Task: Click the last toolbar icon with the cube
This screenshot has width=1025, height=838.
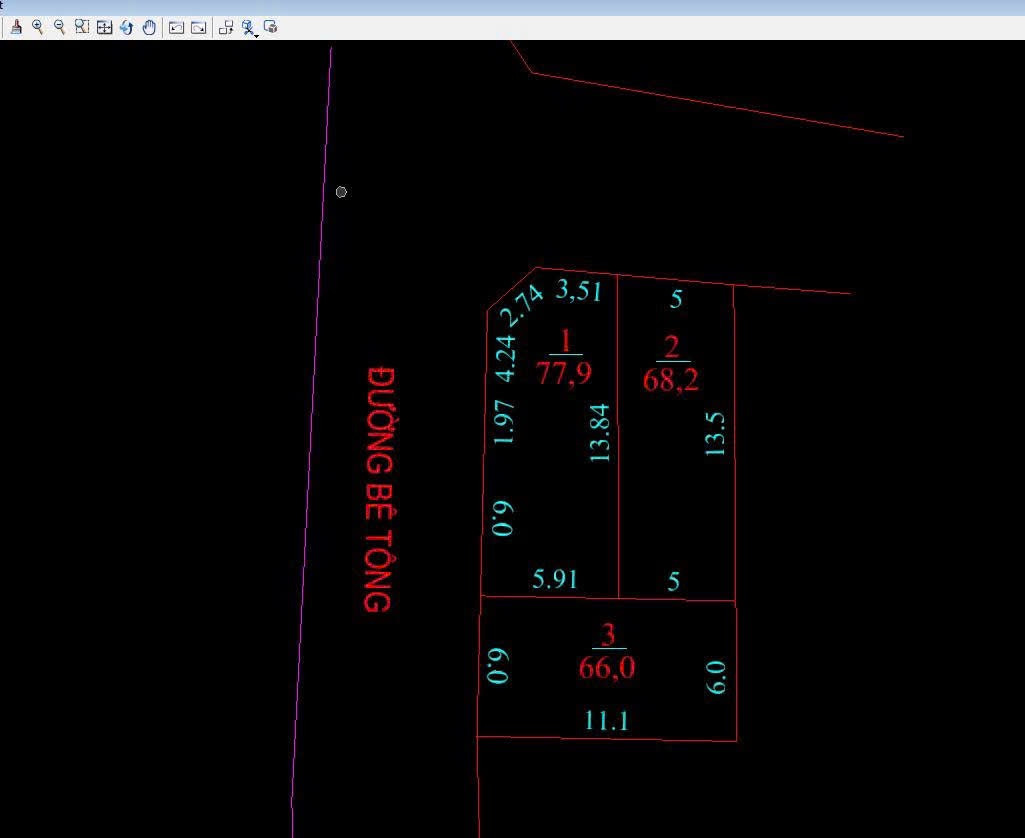Action: coord(271,28)
